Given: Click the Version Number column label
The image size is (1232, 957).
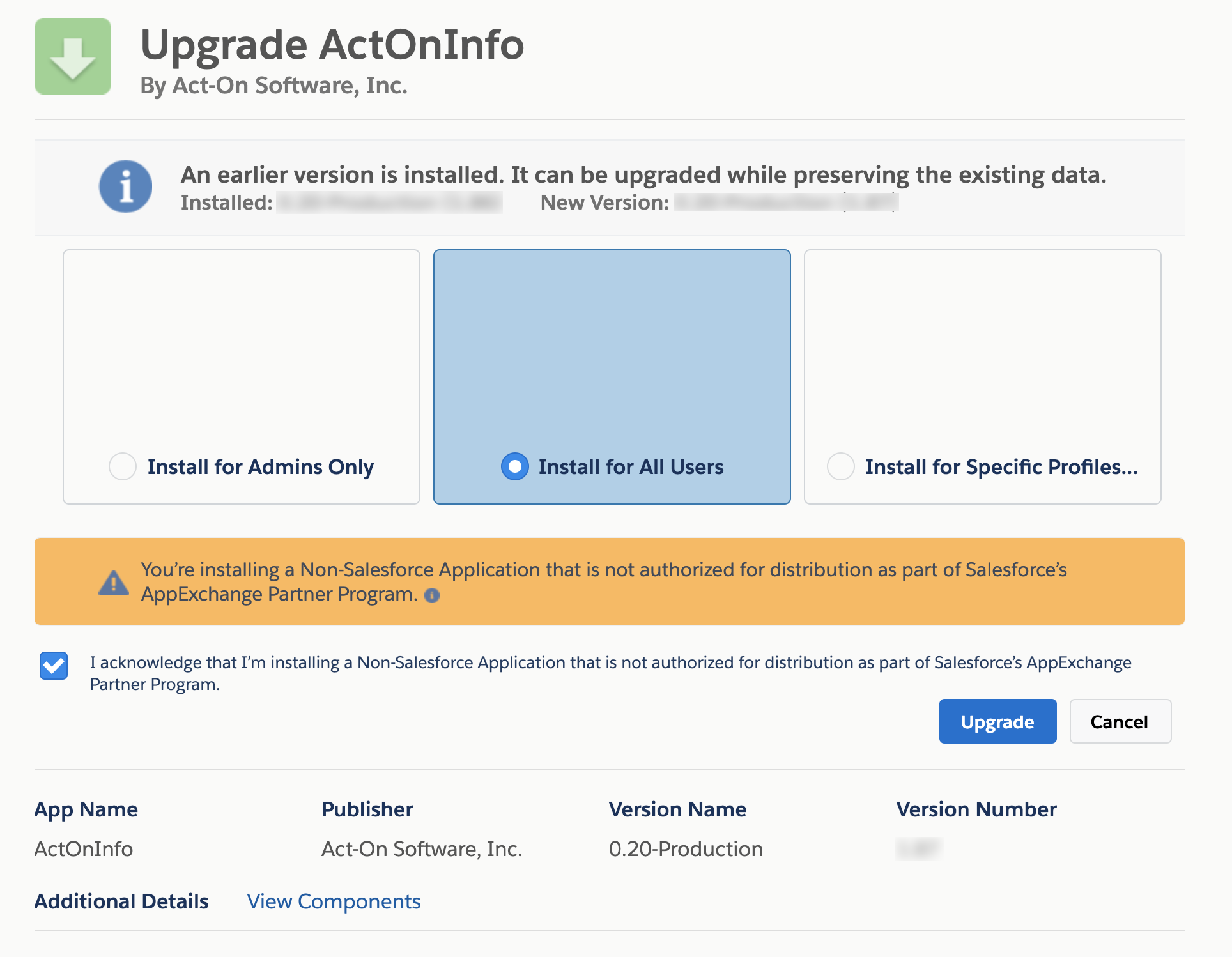Looking at the screenshot, I should click(976, 809).
